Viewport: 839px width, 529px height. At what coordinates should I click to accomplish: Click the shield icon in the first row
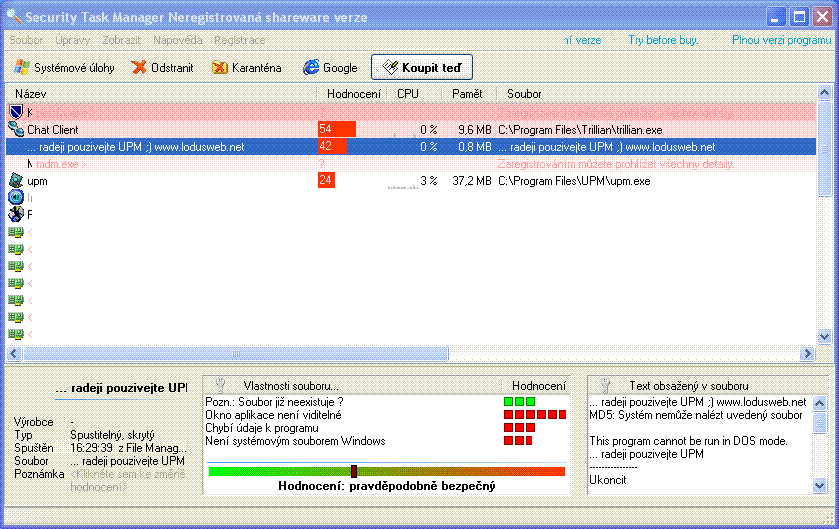coord(16,112)
